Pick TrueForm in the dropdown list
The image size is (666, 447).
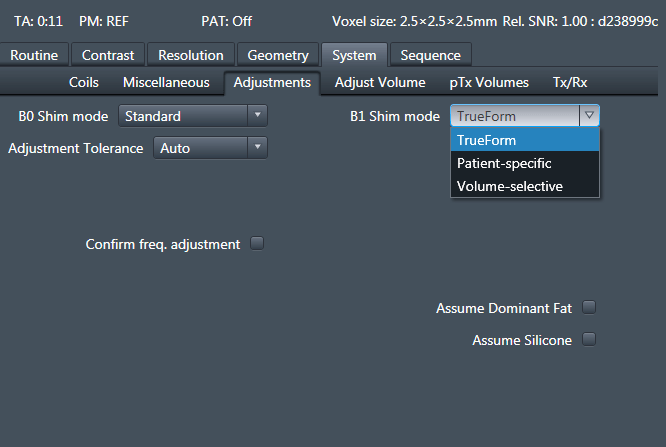pos(486,140)
